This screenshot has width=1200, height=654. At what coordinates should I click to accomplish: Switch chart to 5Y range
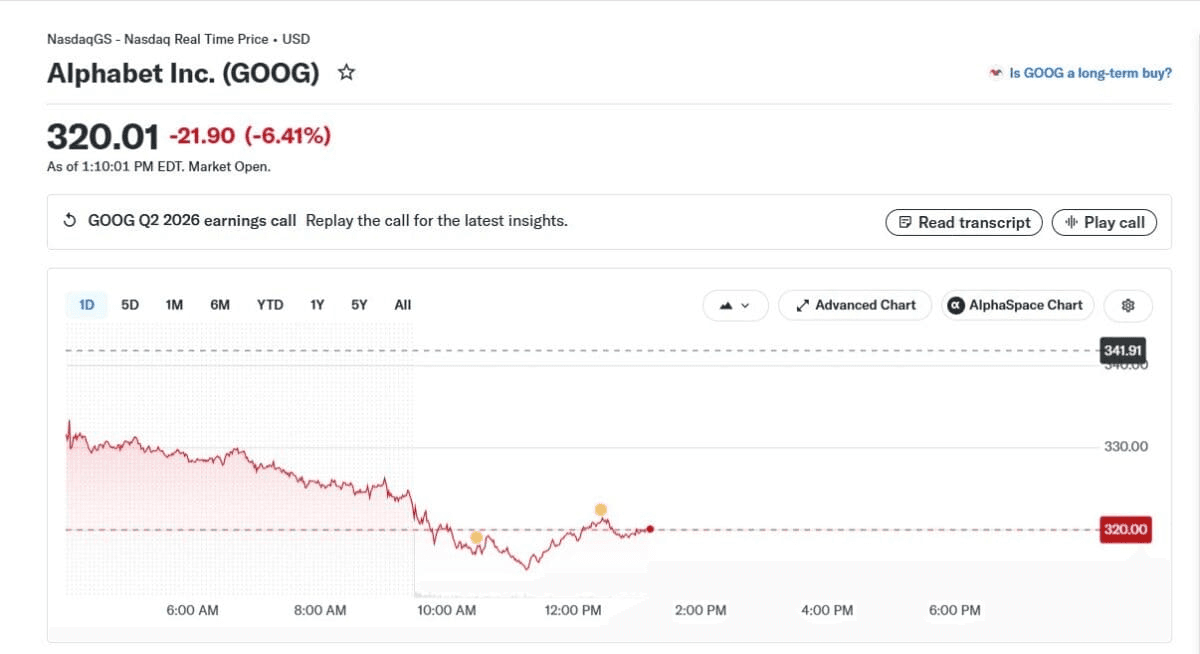[x=359, y=305]
